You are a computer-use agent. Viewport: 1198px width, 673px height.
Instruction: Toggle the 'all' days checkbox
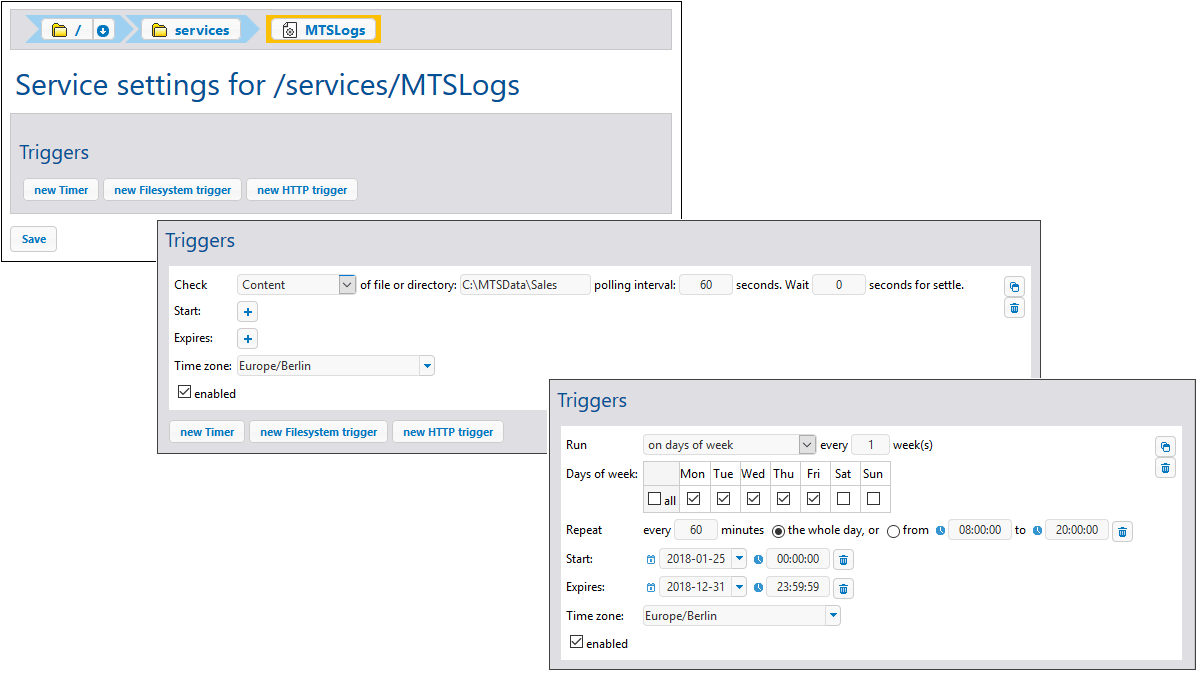pos(654,499)
